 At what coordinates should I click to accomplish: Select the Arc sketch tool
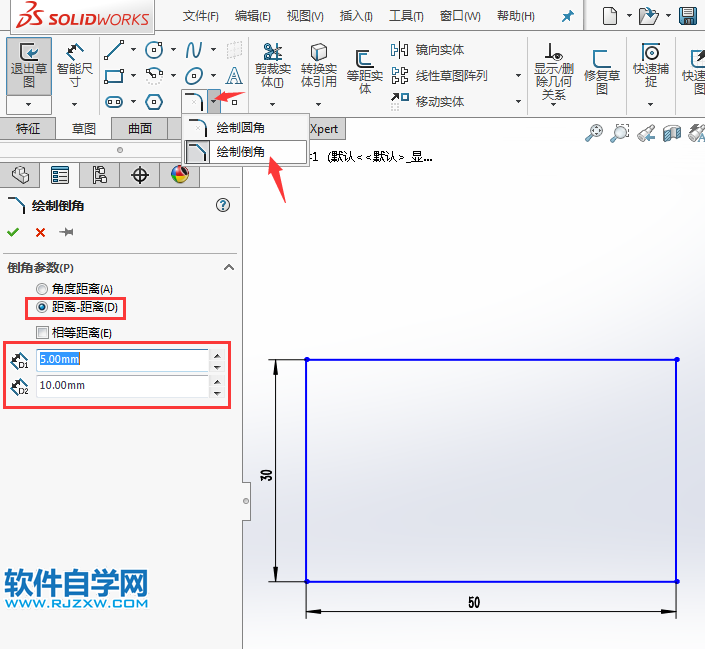click(x=154, y=76)
